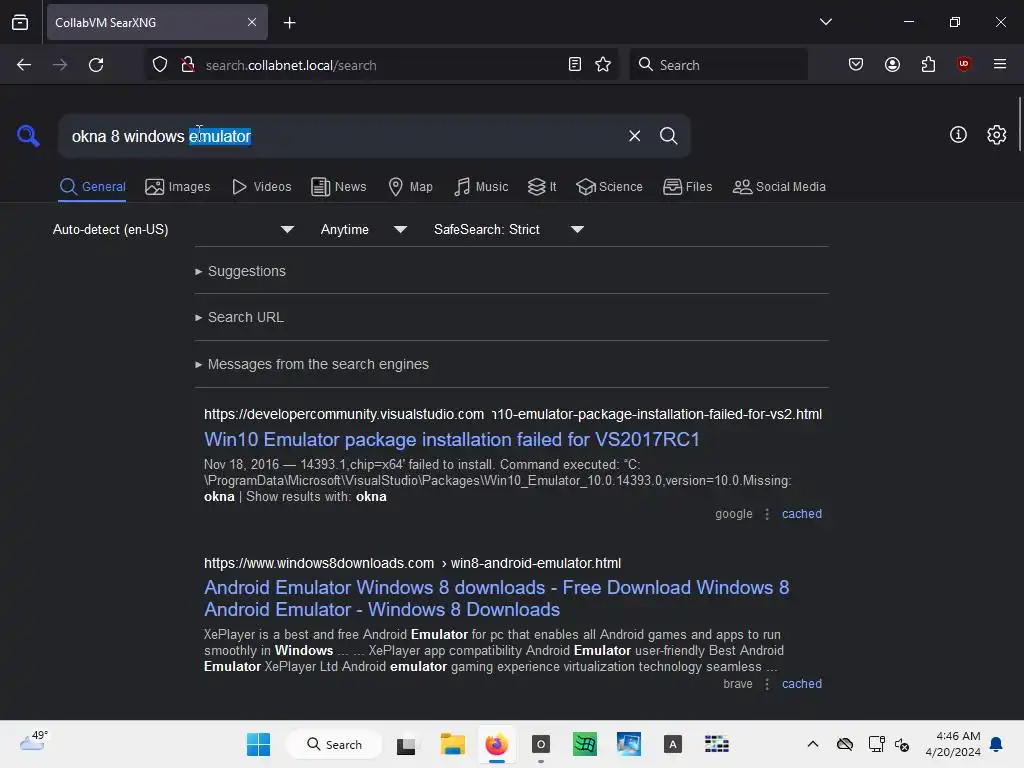
Task: Close the CollabVM SearXNG tab
Action: pyautogui.click(x=251, y=22)
